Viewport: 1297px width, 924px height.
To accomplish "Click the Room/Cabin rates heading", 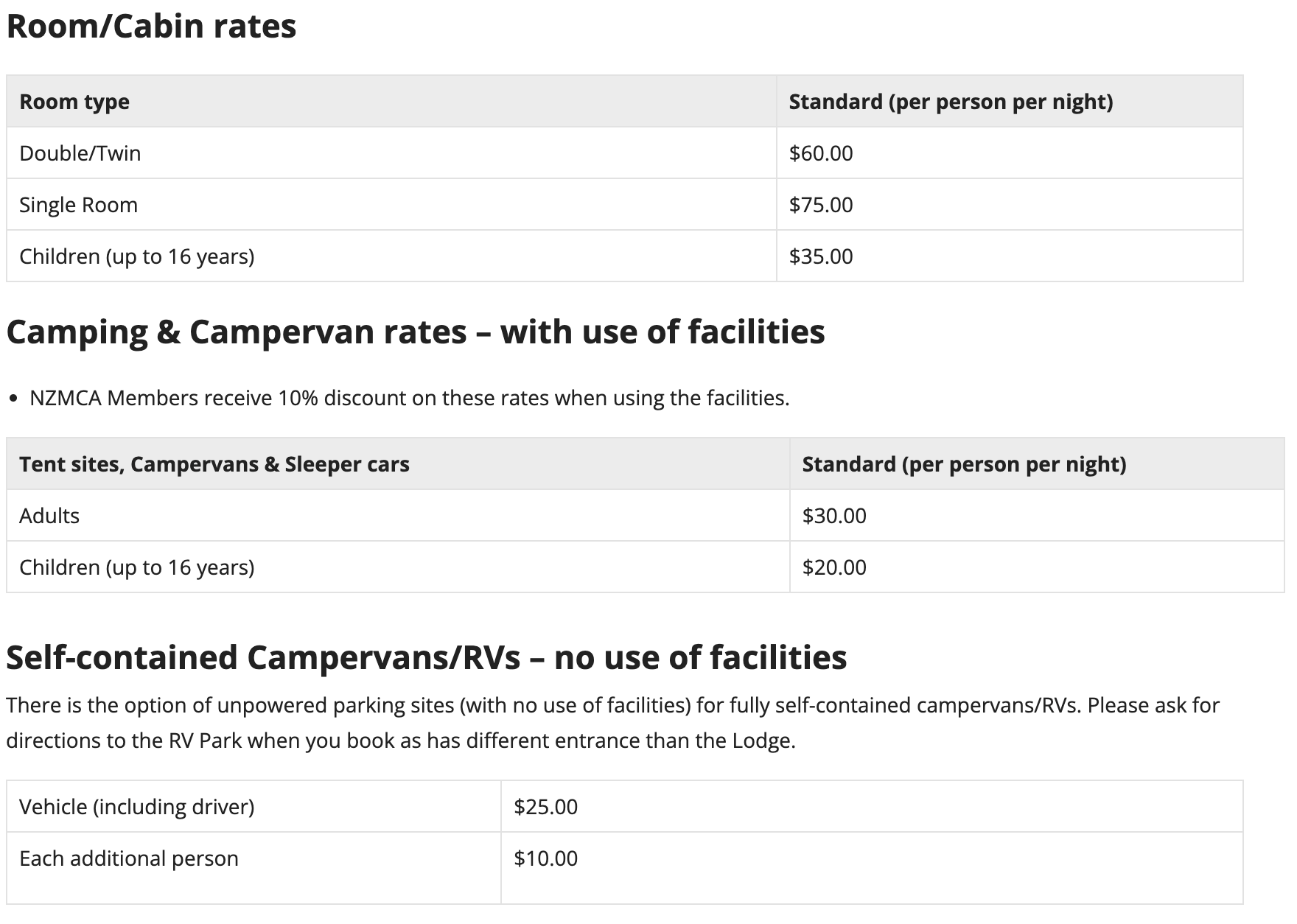I will click(x=151, y=27).
